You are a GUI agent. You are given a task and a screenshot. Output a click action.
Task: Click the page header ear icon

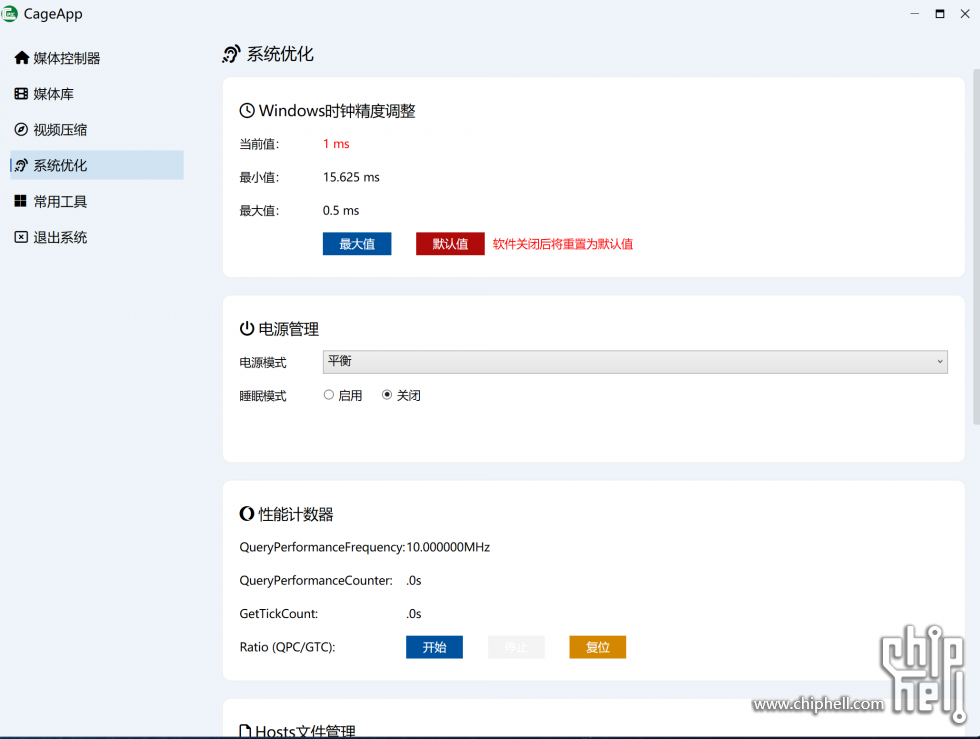231,54
